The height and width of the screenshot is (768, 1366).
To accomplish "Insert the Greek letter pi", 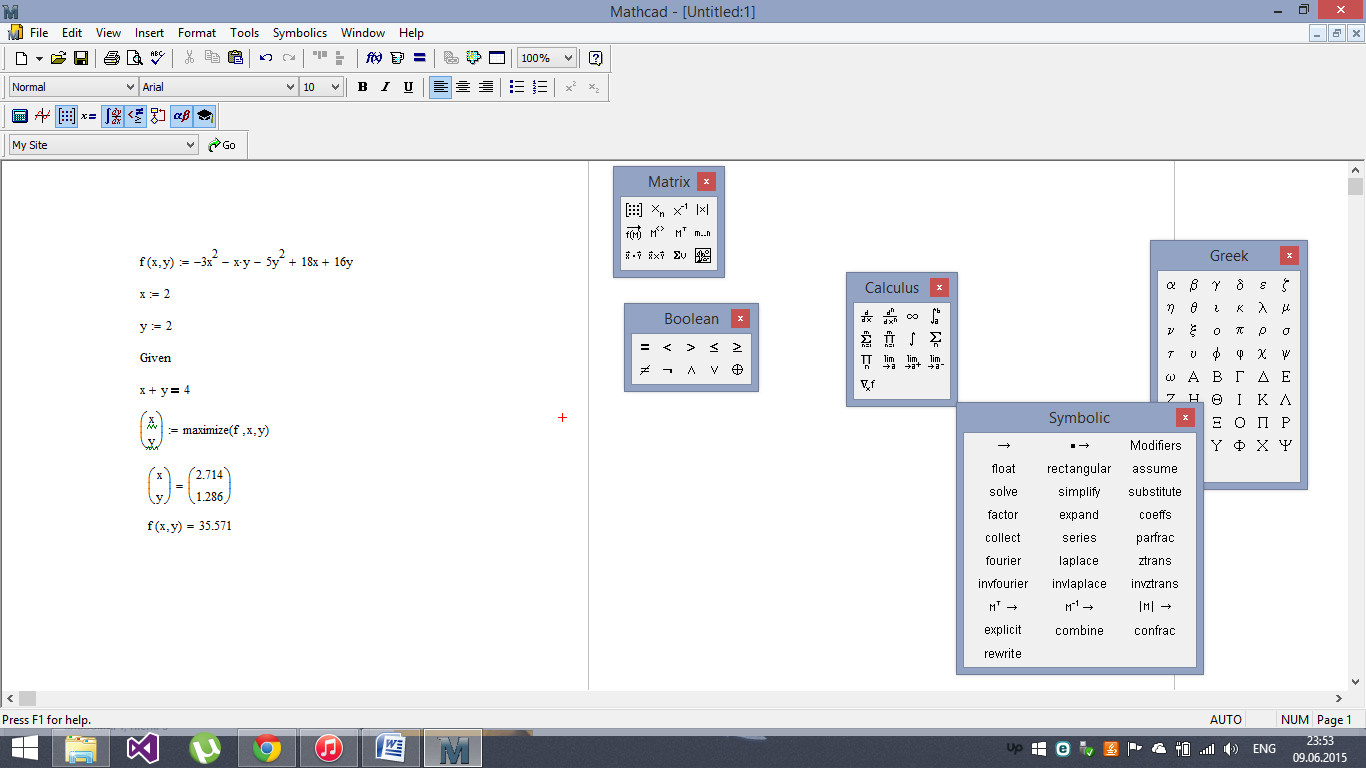I will pyautogui.click(x=1240, y=331).
